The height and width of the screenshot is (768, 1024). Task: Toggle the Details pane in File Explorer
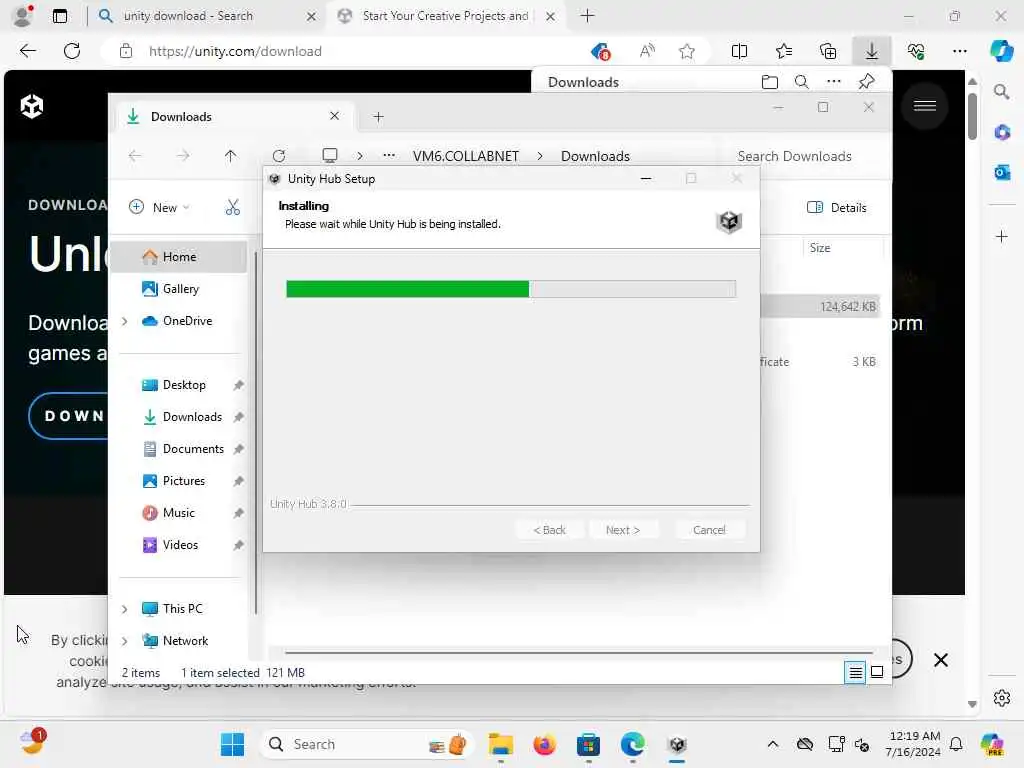pos(837,208)
